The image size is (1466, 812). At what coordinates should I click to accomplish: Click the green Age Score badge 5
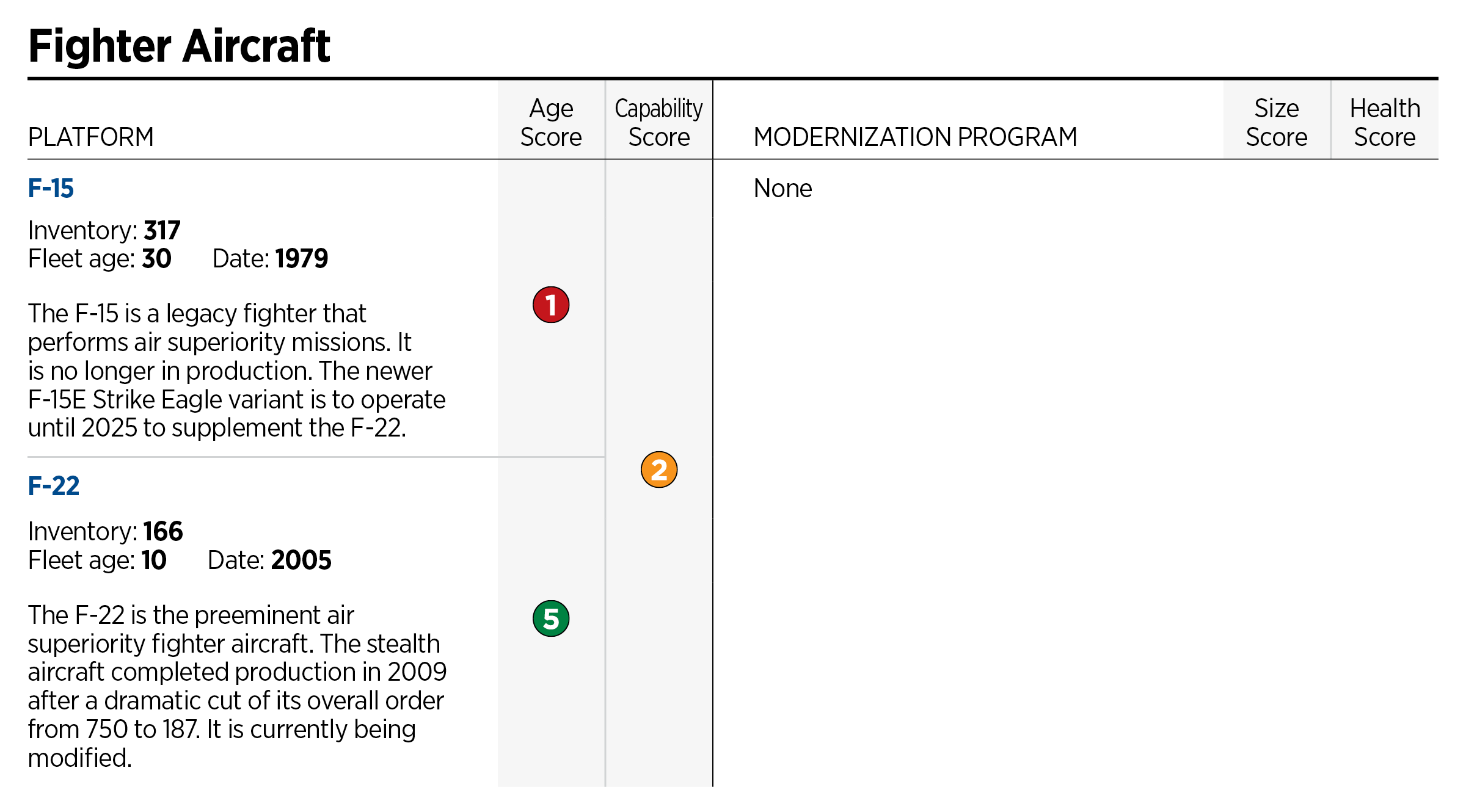click(x=550, y=618)
